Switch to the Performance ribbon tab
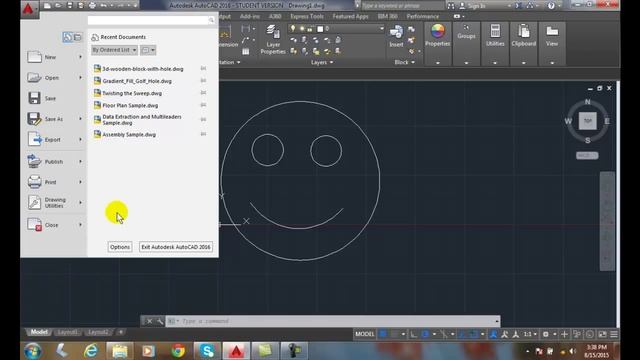This screenshot has width=640, height=360. [423, 16]
